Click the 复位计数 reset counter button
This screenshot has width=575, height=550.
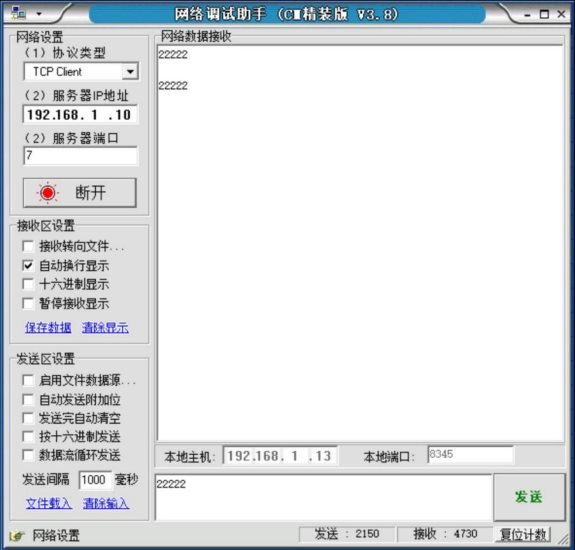[x=524, y=534]
